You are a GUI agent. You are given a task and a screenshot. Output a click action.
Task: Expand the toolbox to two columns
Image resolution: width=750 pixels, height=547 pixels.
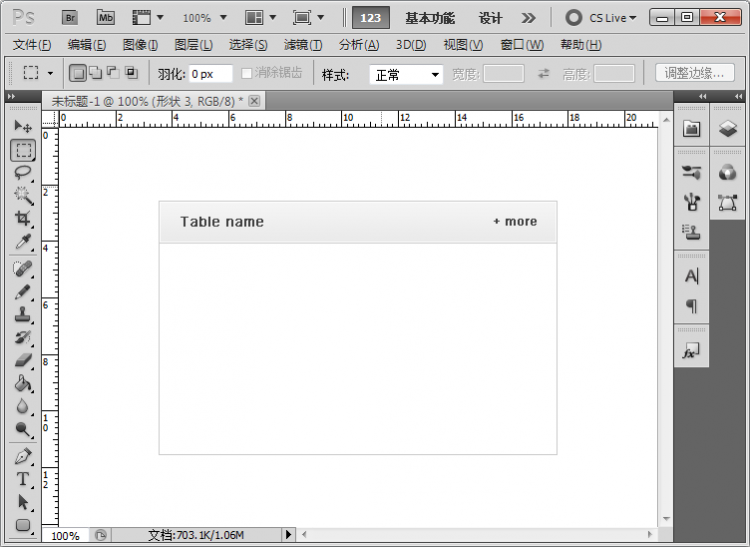coord(11,96)
